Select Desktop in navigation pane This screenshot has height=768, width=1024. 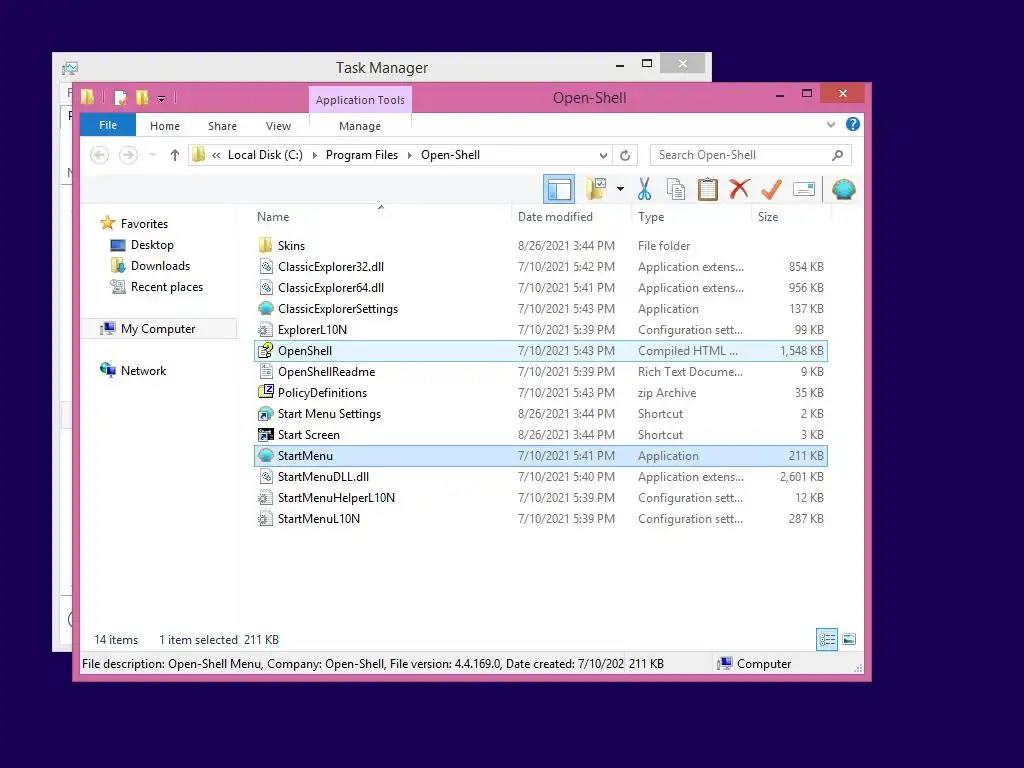click(152, 245)
